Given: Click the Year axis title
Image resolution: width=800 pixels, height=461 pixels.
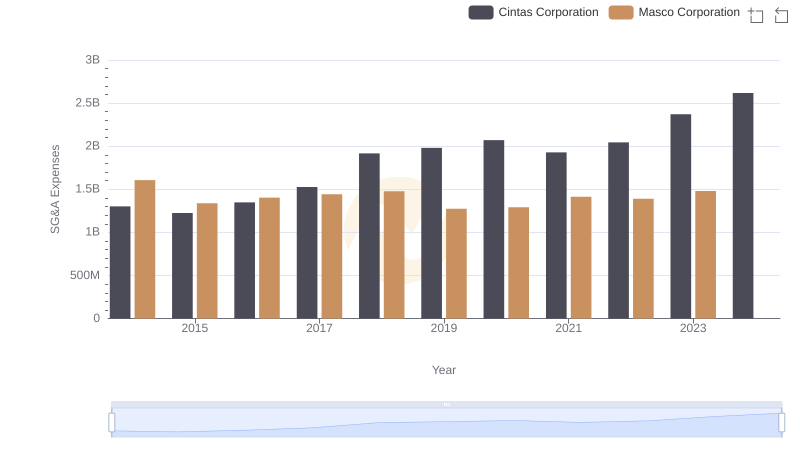Looking at the screenshot, I should point(444,370).
